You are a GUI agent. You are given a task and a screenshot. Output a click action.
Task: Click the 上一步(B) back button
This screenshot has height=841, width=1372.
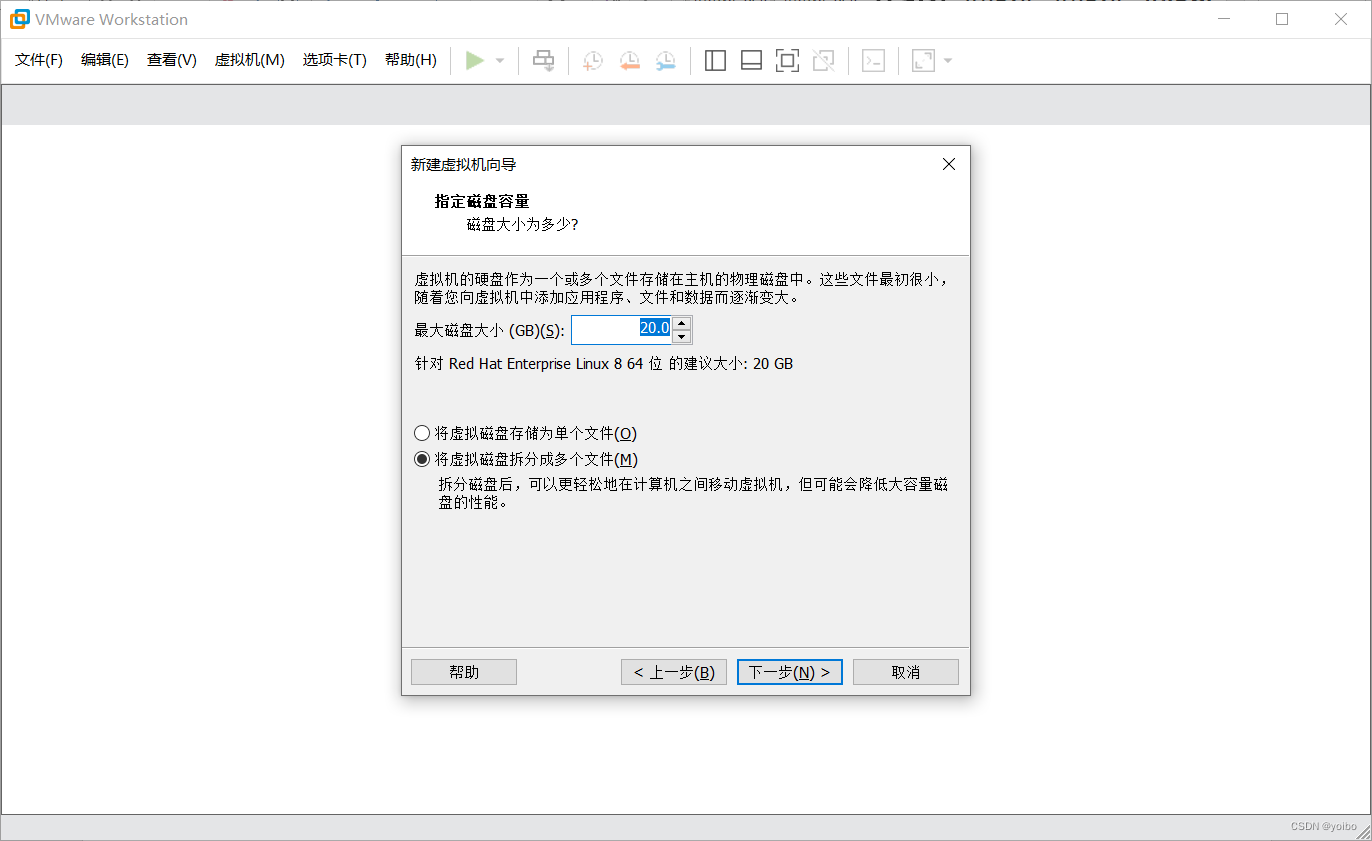[x=674, y=672]
